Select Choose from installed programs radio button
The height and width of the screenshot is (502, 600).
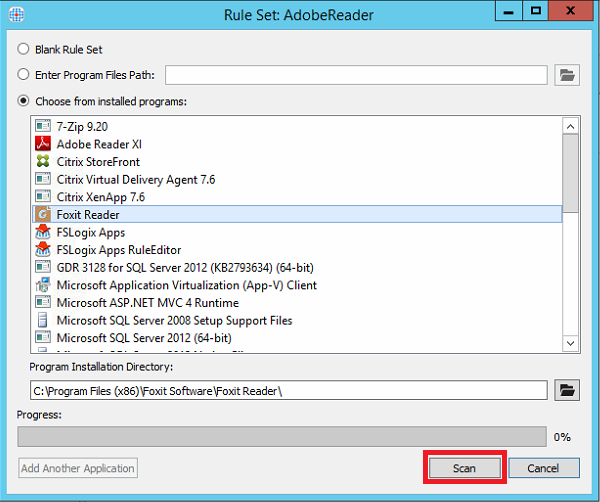[x=23, y=101]
